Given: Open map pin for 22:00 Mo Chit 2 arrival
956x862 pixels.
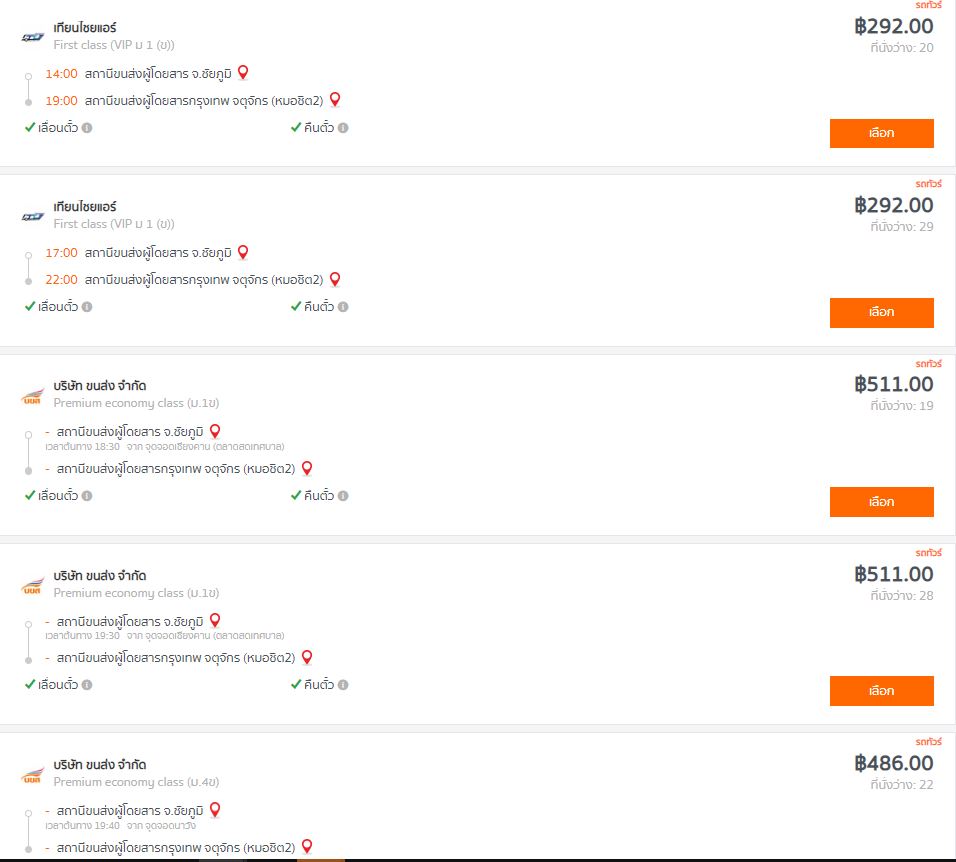Looking at the screenshot, I should tap(335, 279).
